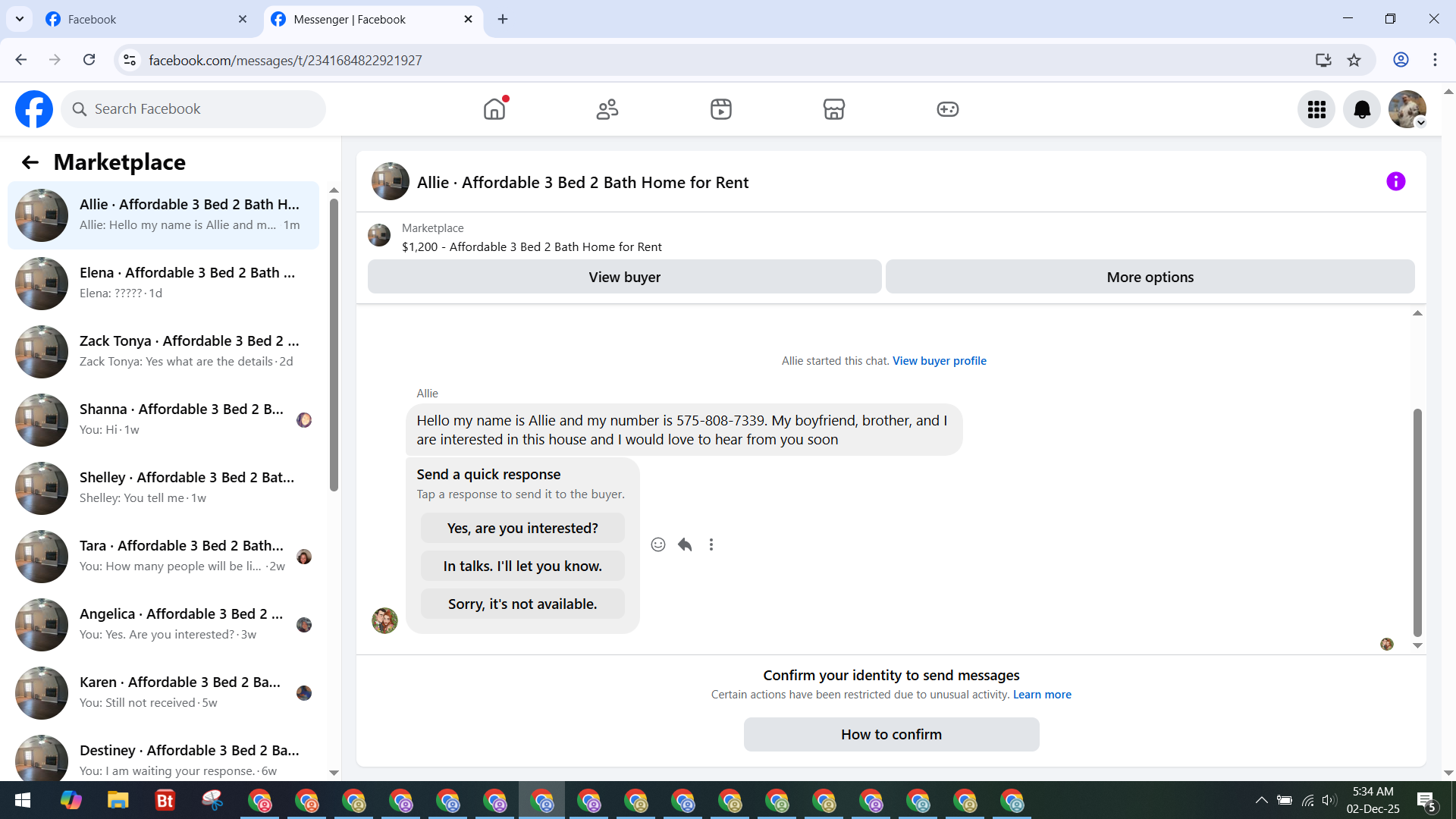Open the Friends icon in top navigation

tap(607, 109)
